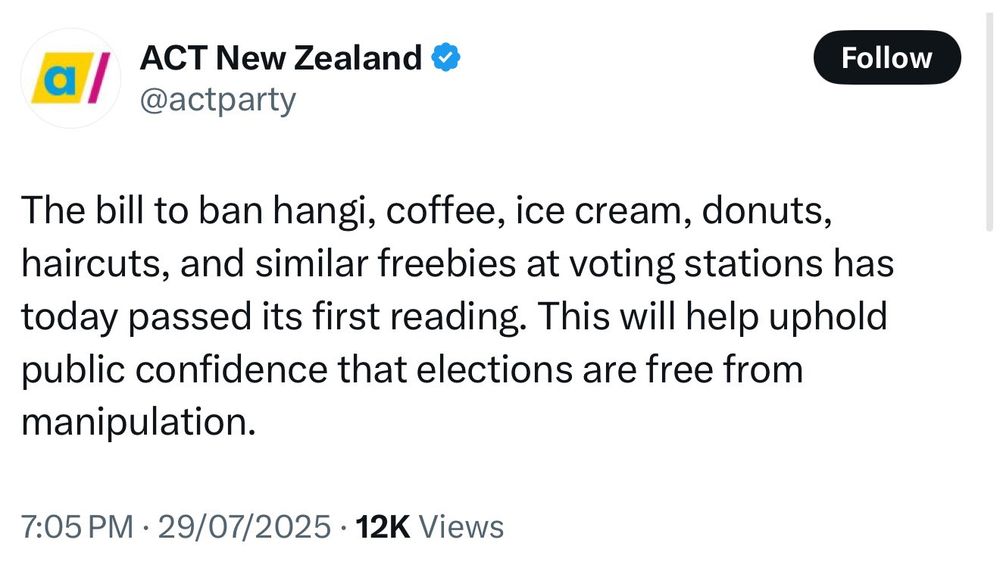Image resolution: width=1000 pixels, height=564 pixels.
Task: Click the 29/07/2025 post date
Action: [244, 527]
